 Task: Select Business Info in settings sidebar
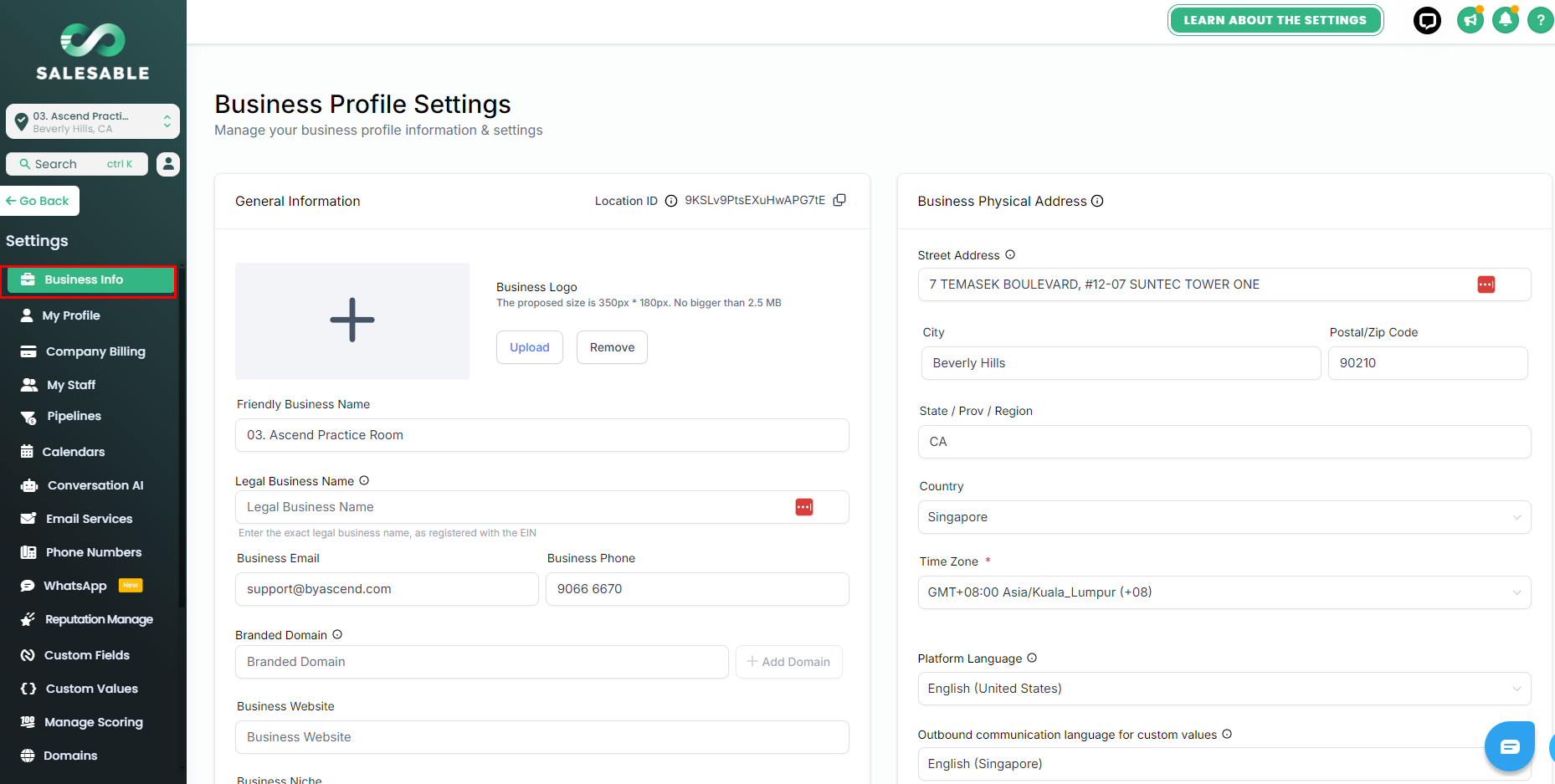coord(90,279)
